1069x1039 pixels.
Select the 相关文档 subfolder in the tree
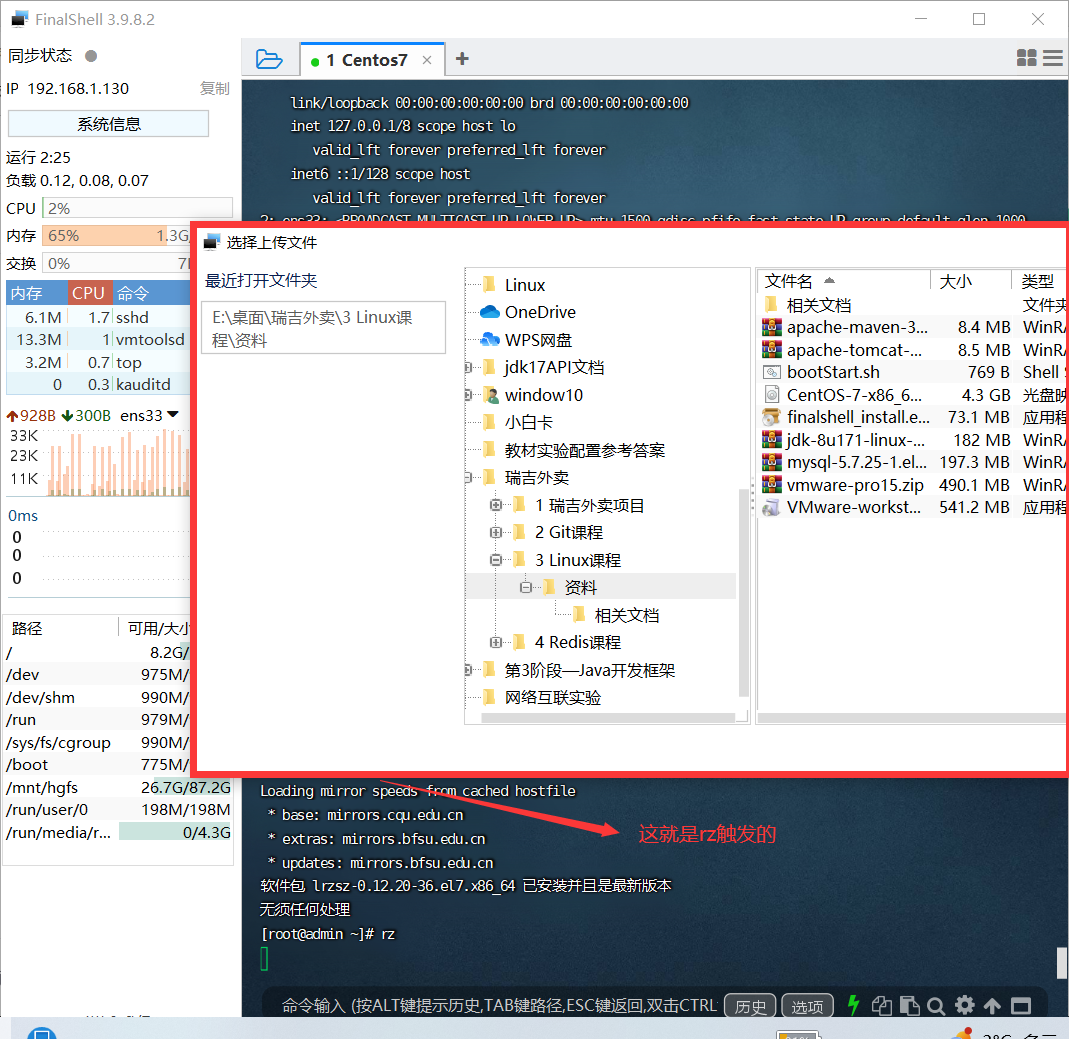(626, 615)
